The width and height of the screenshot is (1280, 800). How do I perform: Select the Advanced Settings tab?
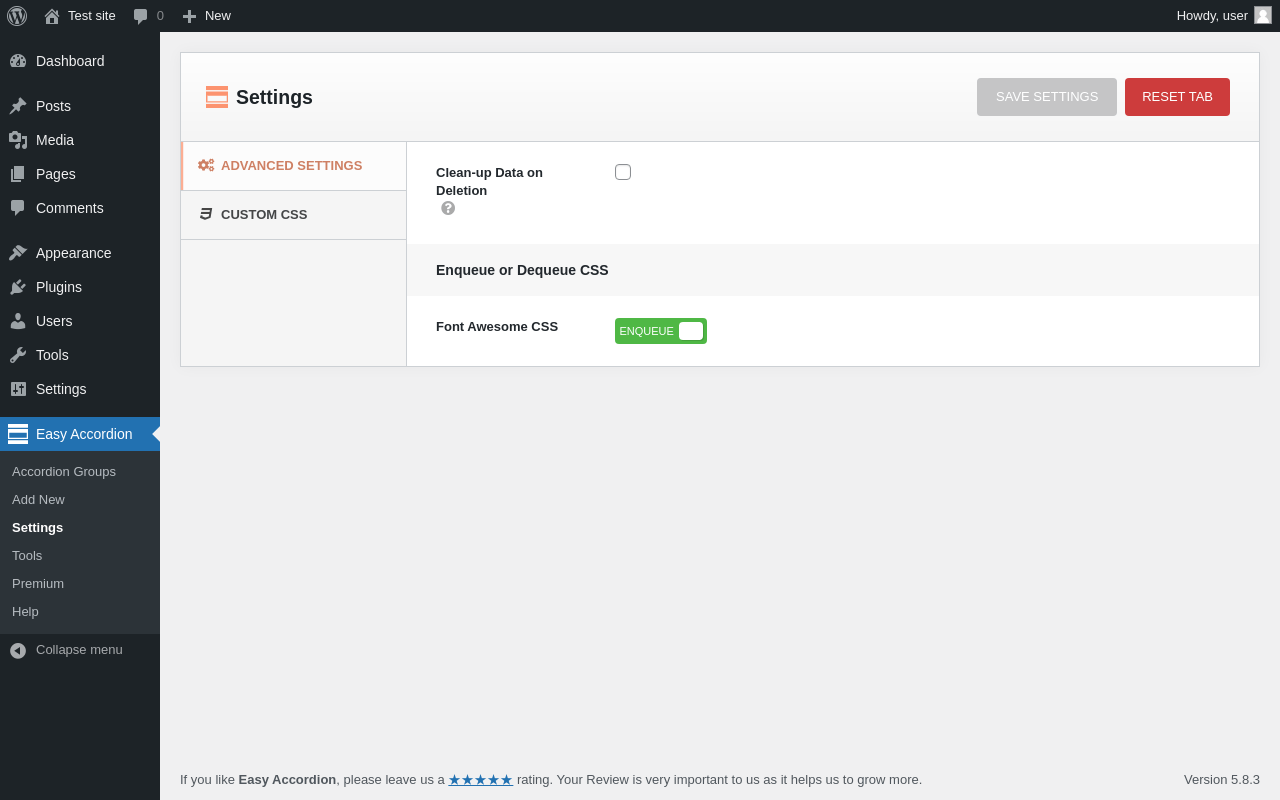pyautogui.click(x=291, y=166)
